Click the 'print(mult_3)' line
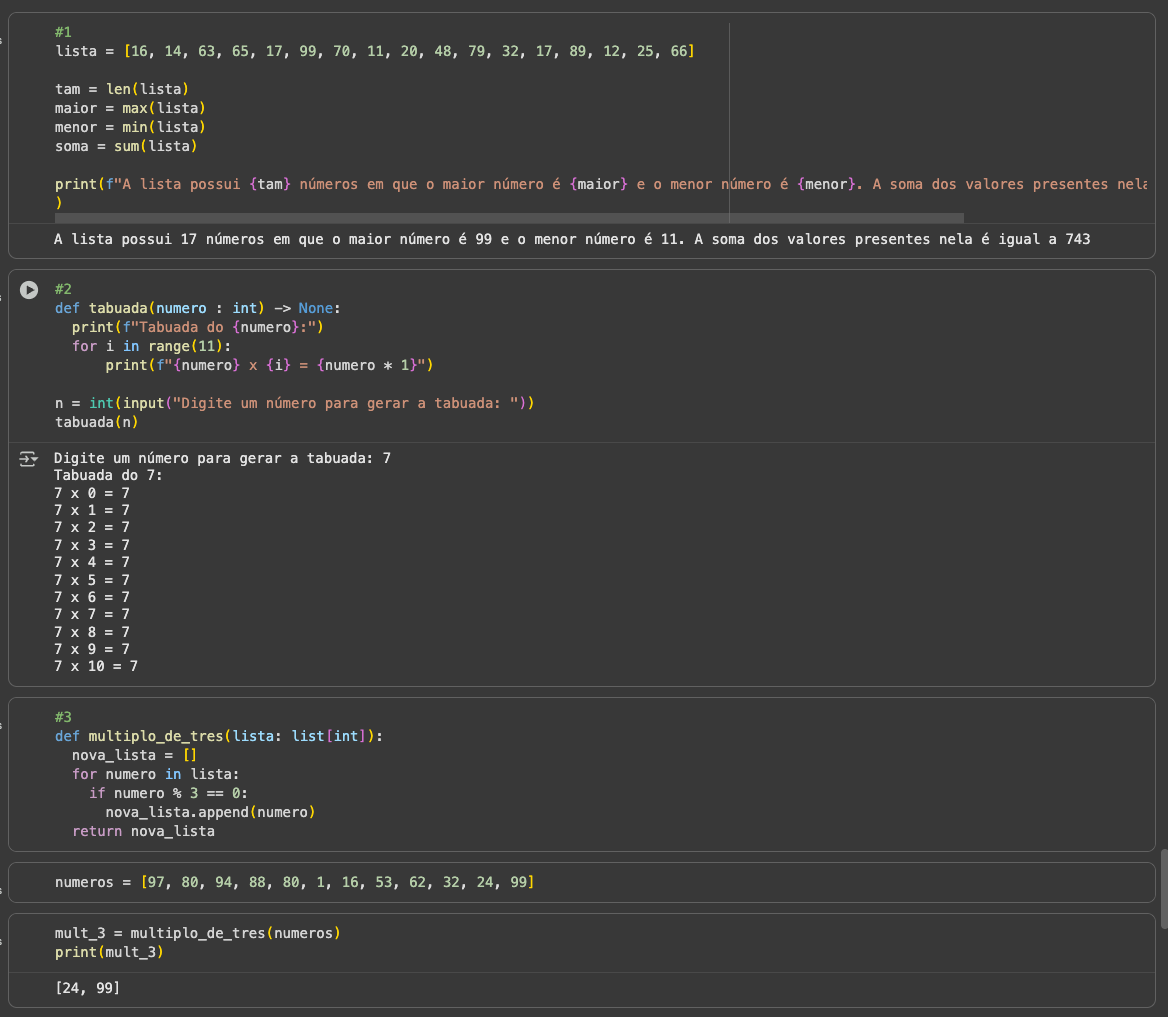Viewport: 1168px width, 1017px height. click(x=109, y=952)
